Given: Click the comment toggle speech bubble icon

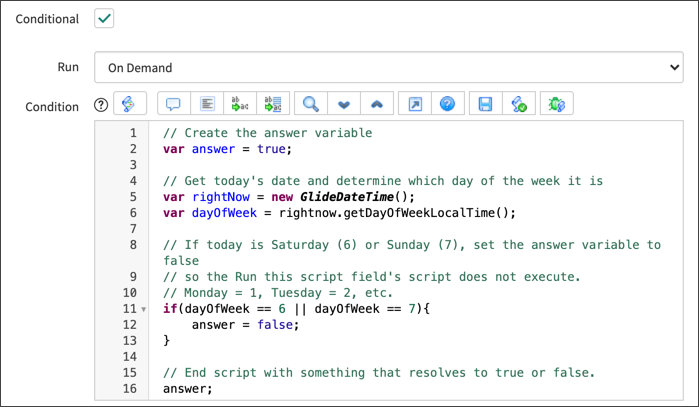Looking at the screenshot, I should pyautogui.click(x=173, y=104).
